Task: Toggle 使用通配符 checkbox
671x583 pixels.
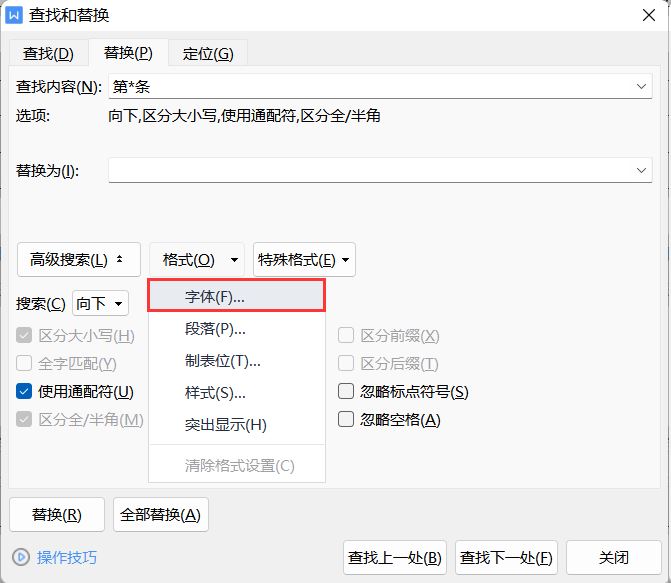Action: click(x=24, y=391)
